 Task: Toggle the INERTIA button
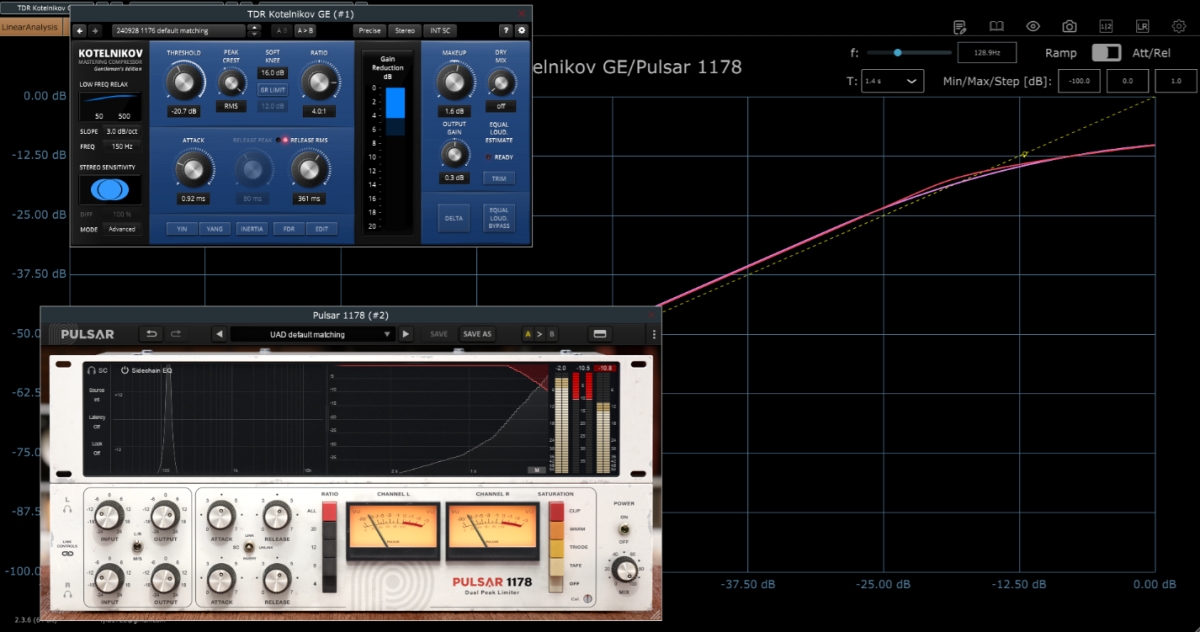[x=251, y=229]
